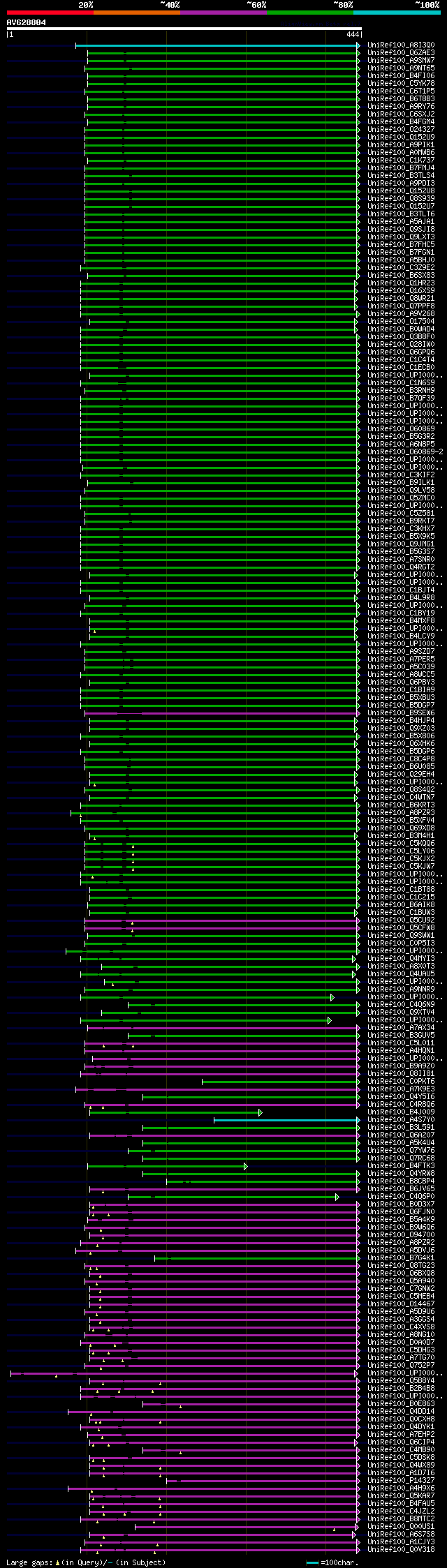Open hit UniRef100_Q152U9
The width and height of the screenshot is (447, 1568).
(401, 137)
